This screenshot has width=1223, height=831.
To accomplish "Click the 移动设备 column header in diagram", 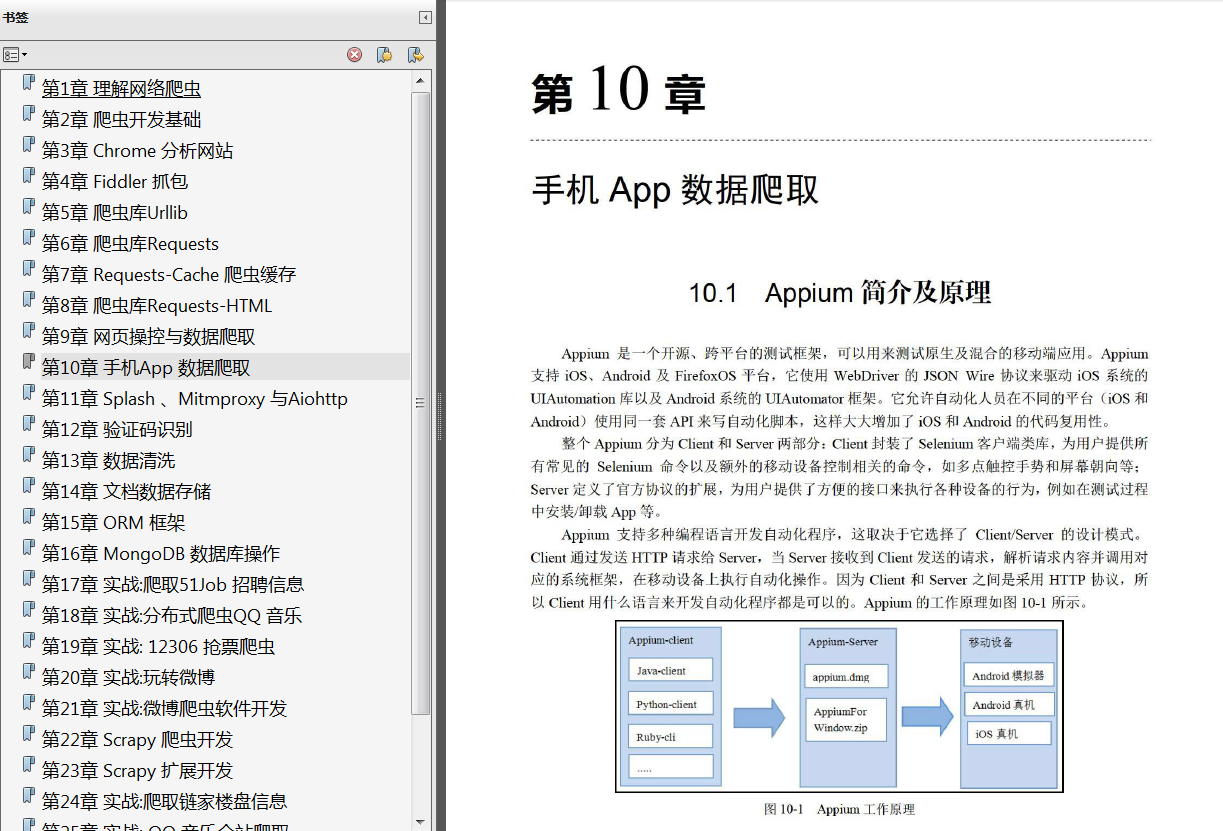I will pos(991,641).
